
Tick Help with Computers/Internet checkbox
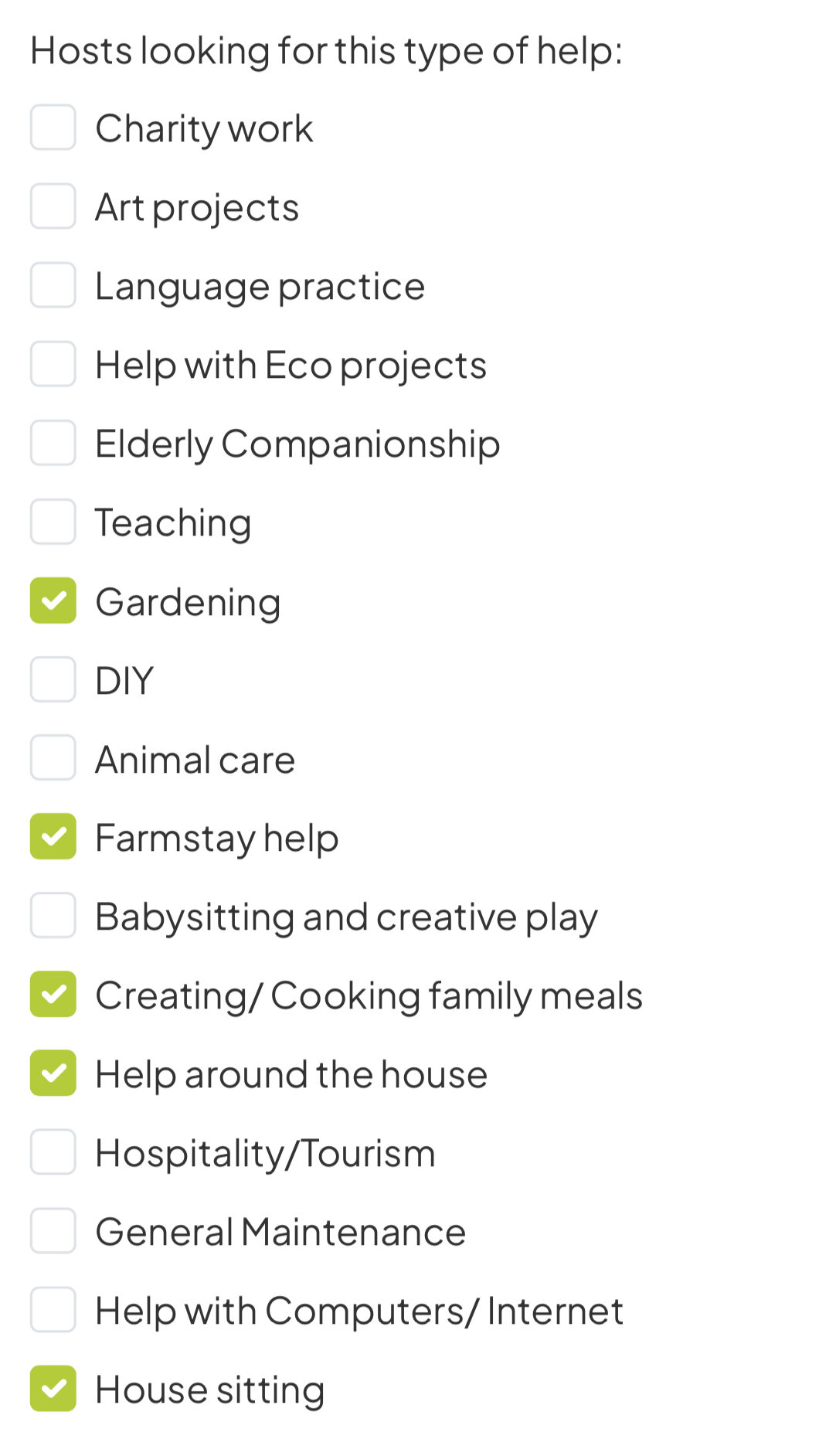(x=53, y=1310)
